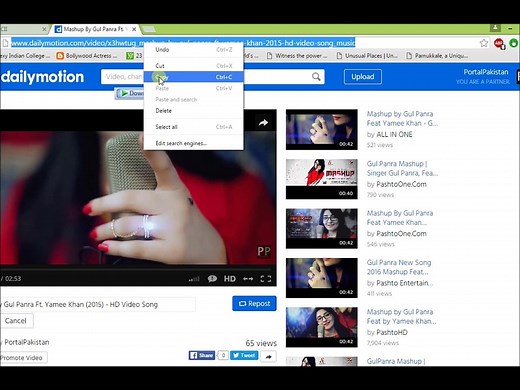Click the green Download button
This screenshot has width=520, height=390.
[130, 93]
